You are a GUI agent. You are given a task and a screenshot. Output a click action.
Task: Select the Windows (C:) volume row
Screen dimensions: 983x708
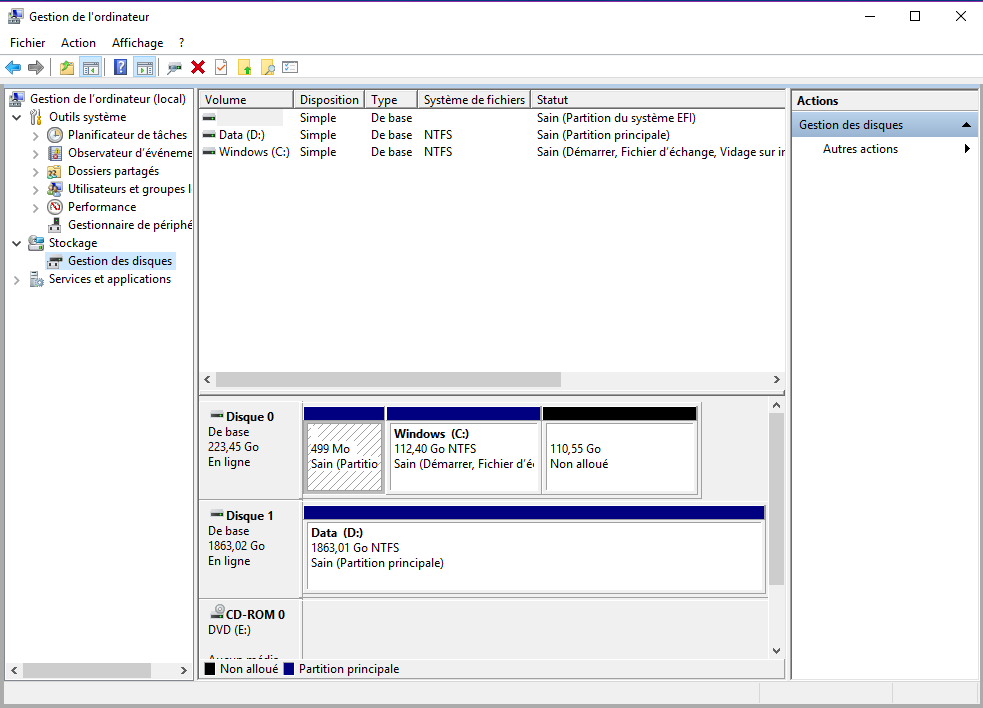click(x=492, y=152)
